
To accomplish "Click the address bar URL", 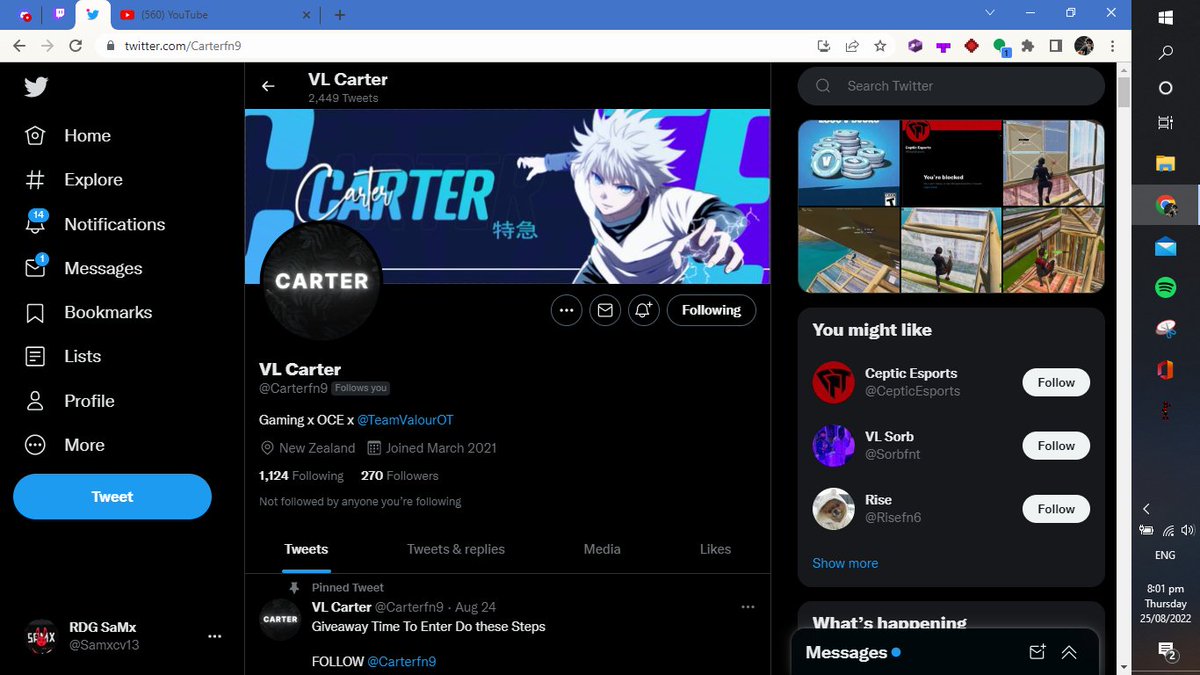I will [x=183, y=46].
